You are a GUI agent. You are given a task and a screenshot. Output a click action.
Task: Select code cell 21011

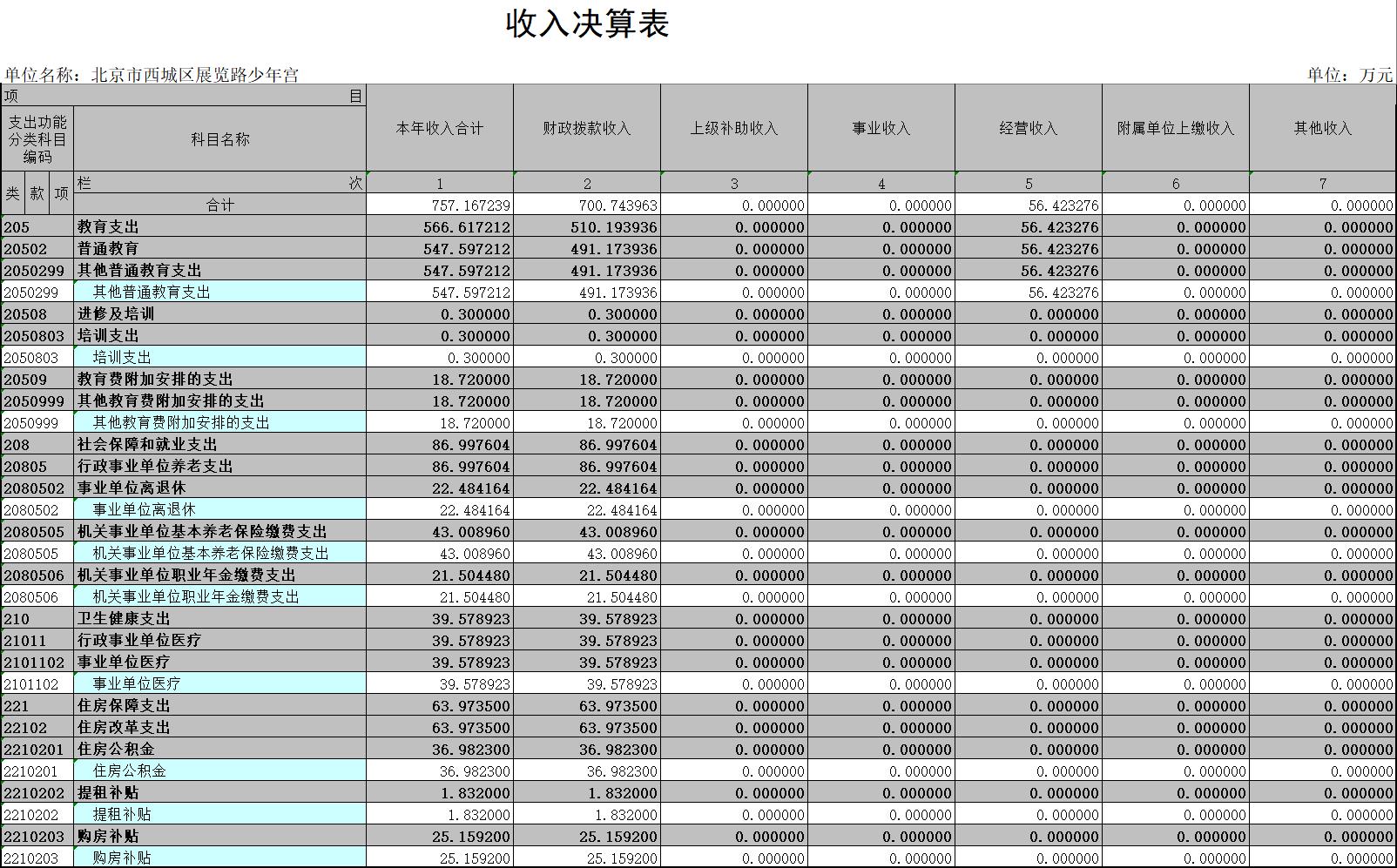pyautogui.click(x=37, y=640)
